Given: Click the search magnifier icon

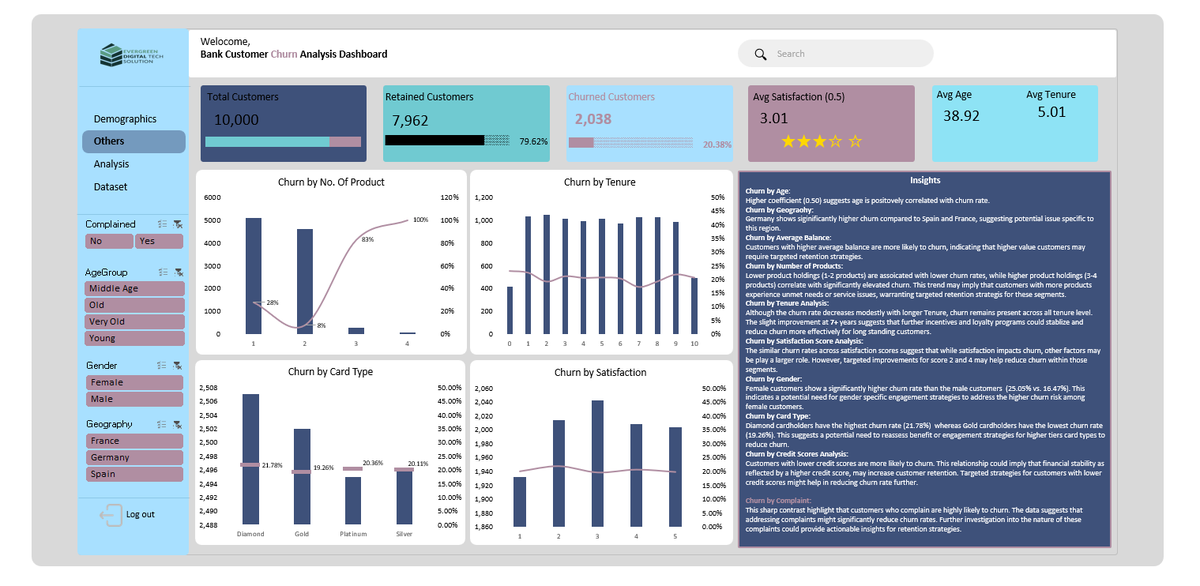Looking at the screenshot, I should 761,54.
